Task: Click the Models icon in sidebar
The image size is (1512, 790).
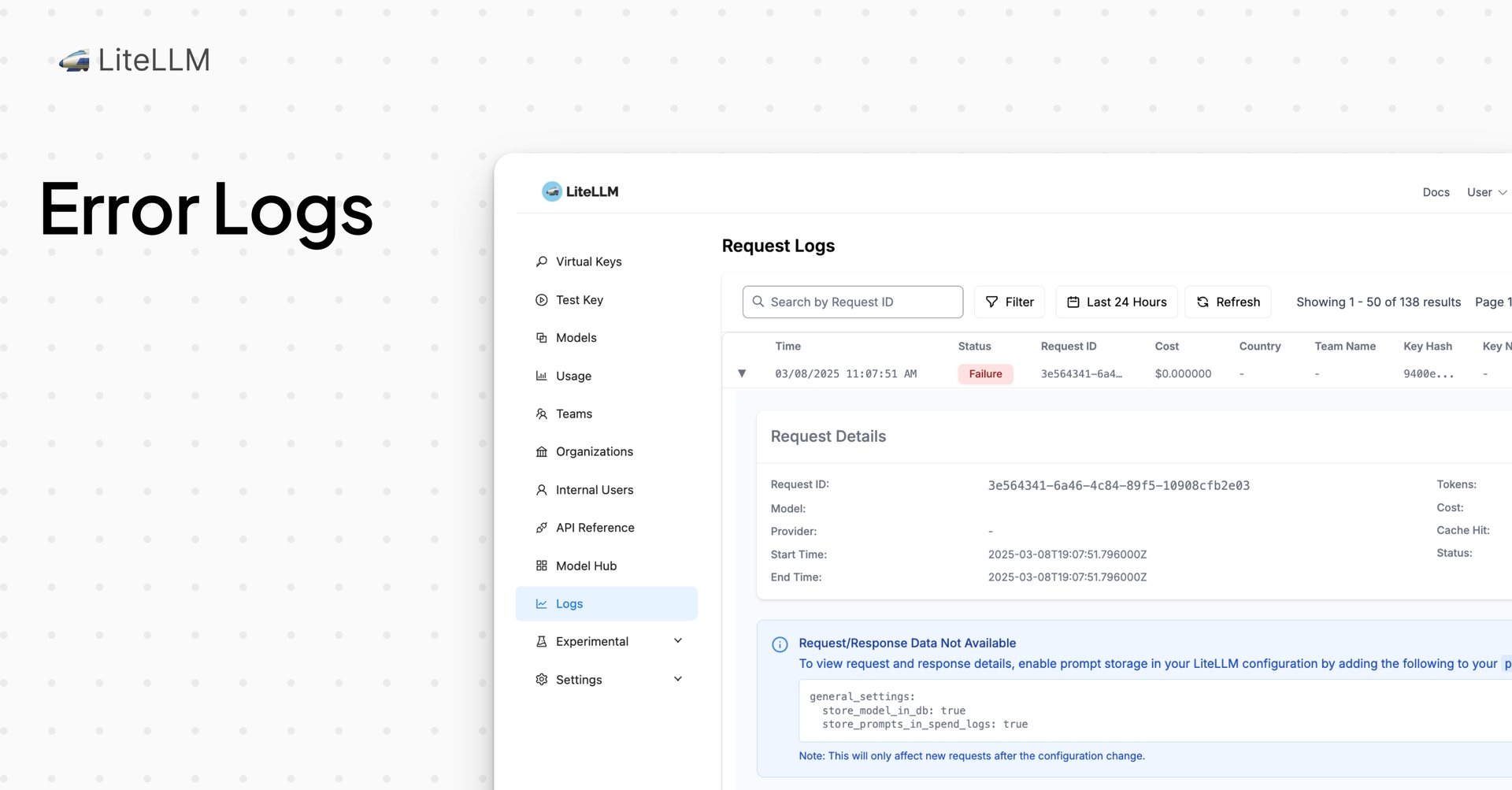Action: coord(541,338)
